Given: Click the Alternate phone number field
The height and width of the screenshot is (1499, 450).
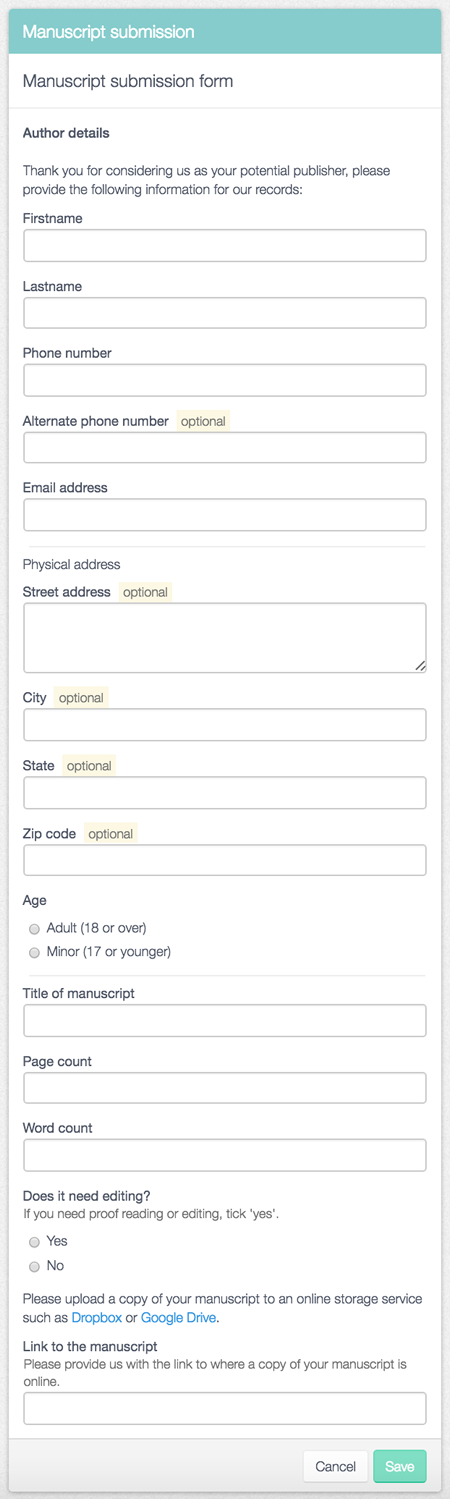Looking at the screenshot, I should (x=225, y=448).
